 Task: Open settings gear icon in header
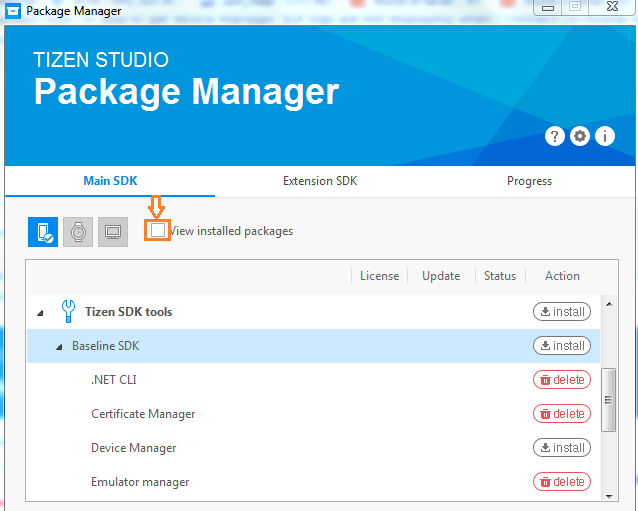580,137
